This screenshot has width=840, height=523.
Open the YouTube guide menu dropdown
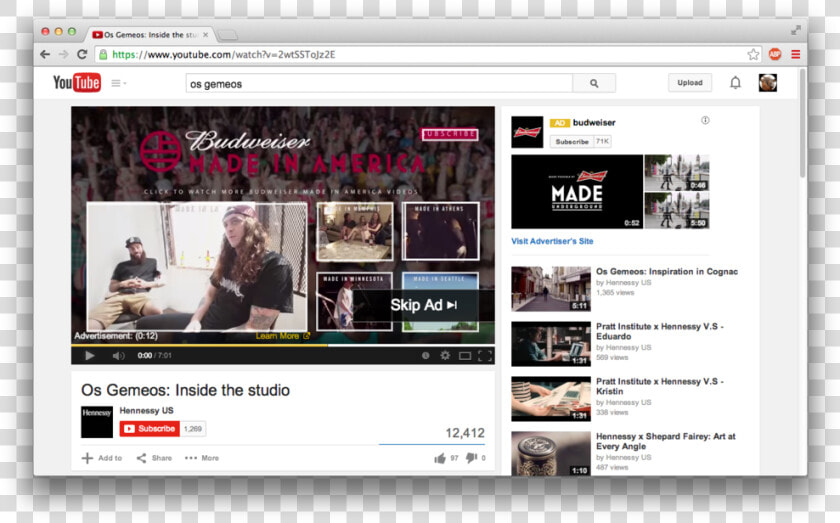coord(118,83)
